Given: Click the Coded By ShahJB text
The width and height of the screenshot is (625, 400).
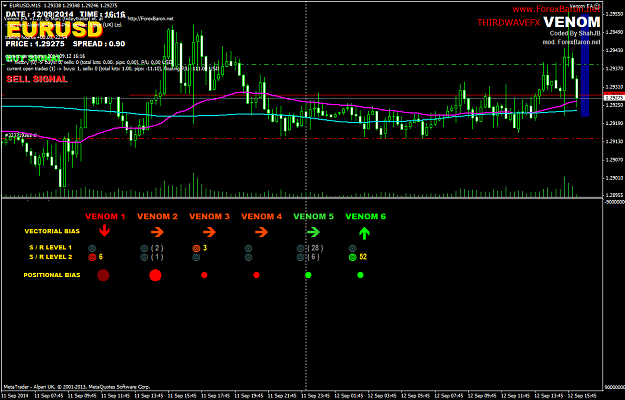Looking at the screenshot, I should pyautogui.click(x=575, y=33).
